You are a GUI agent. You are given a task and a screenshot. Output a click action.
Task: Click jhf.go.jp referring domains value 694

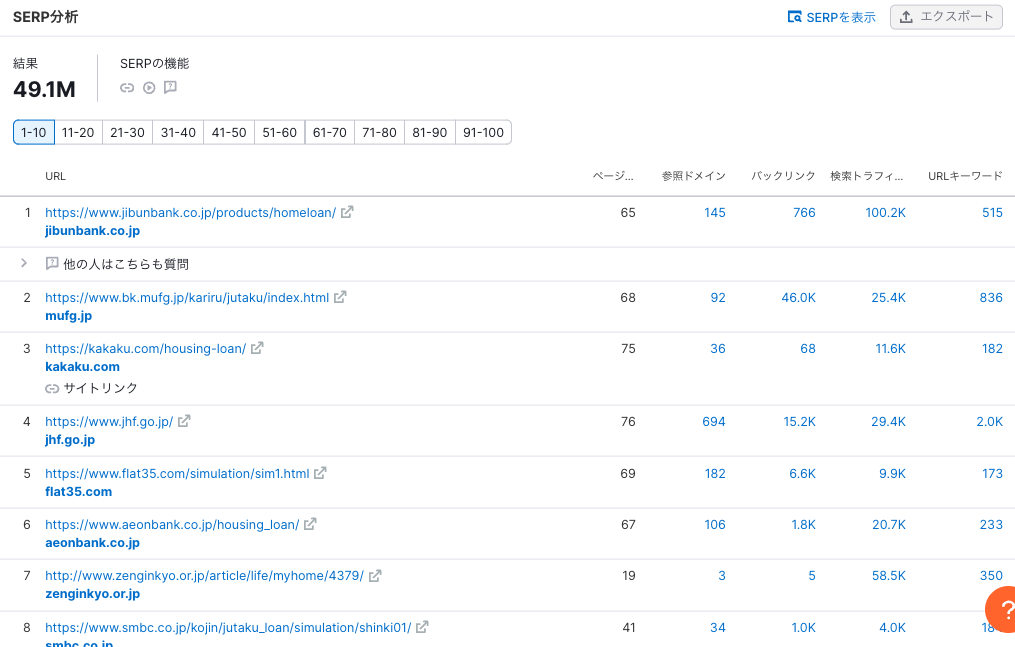pos(713,421)
